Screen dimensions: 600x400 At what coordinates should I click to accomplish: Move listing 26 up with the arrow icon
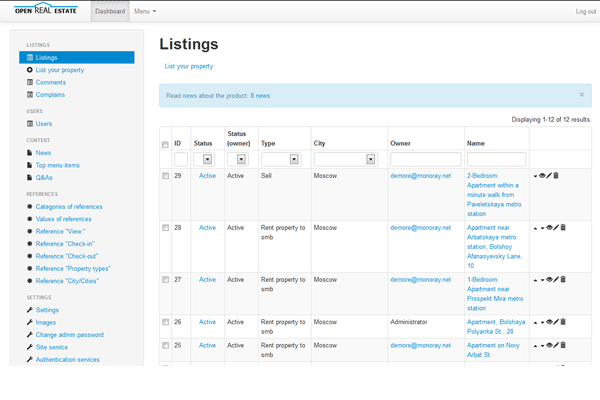click(x=535, y=323)
